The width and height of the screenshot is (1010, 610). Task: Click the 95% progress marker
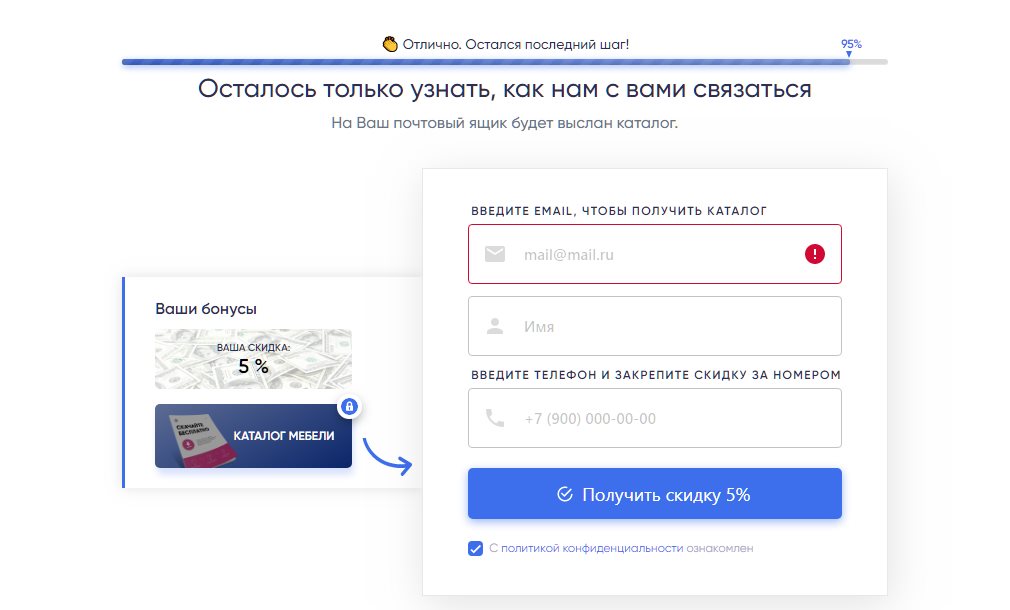851,44
